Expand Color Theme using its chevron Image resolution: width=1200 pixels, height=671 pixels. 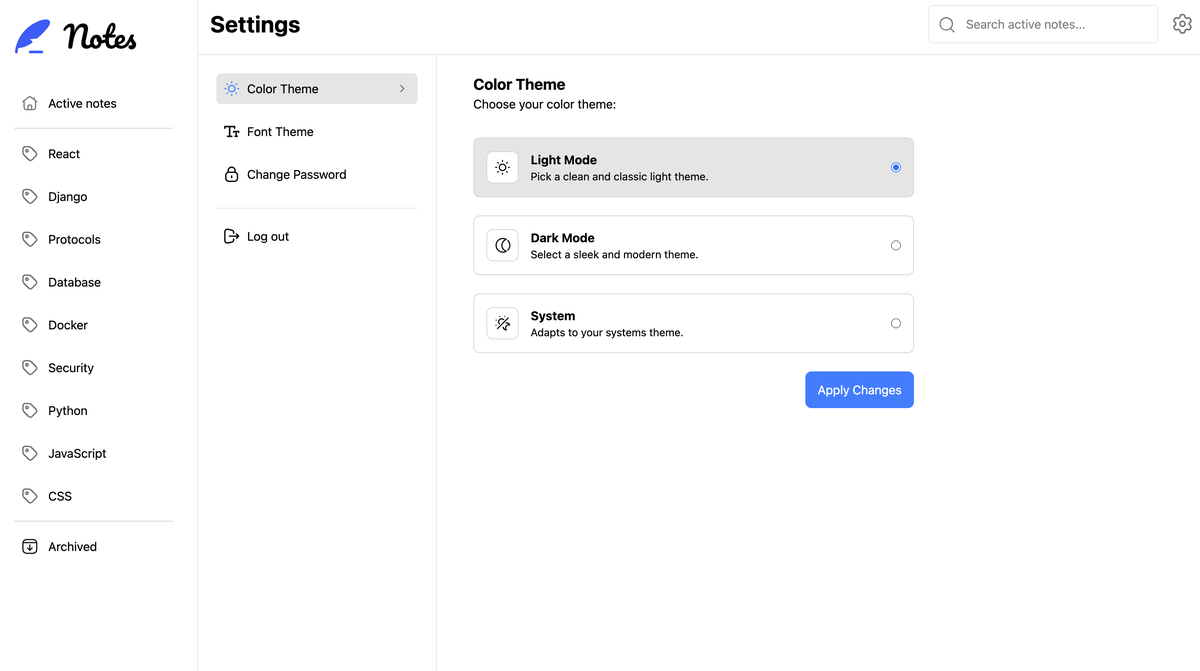402,88
